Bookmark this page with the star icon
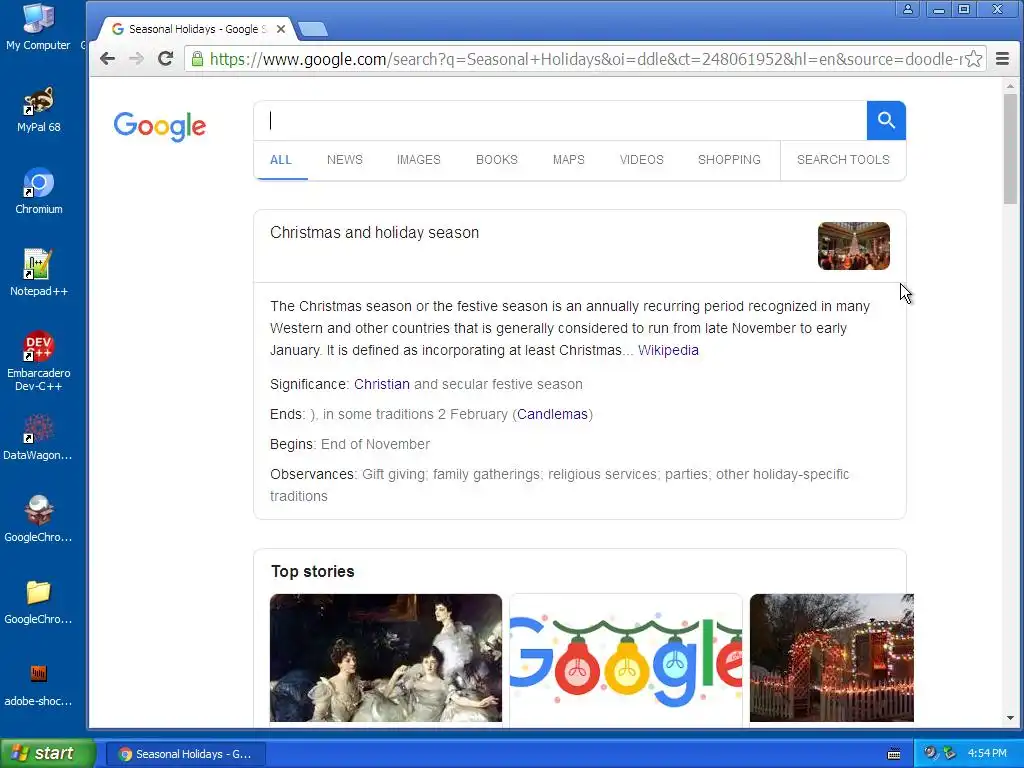This screenshot has height=768, width=1024. (x=973, y=59)
